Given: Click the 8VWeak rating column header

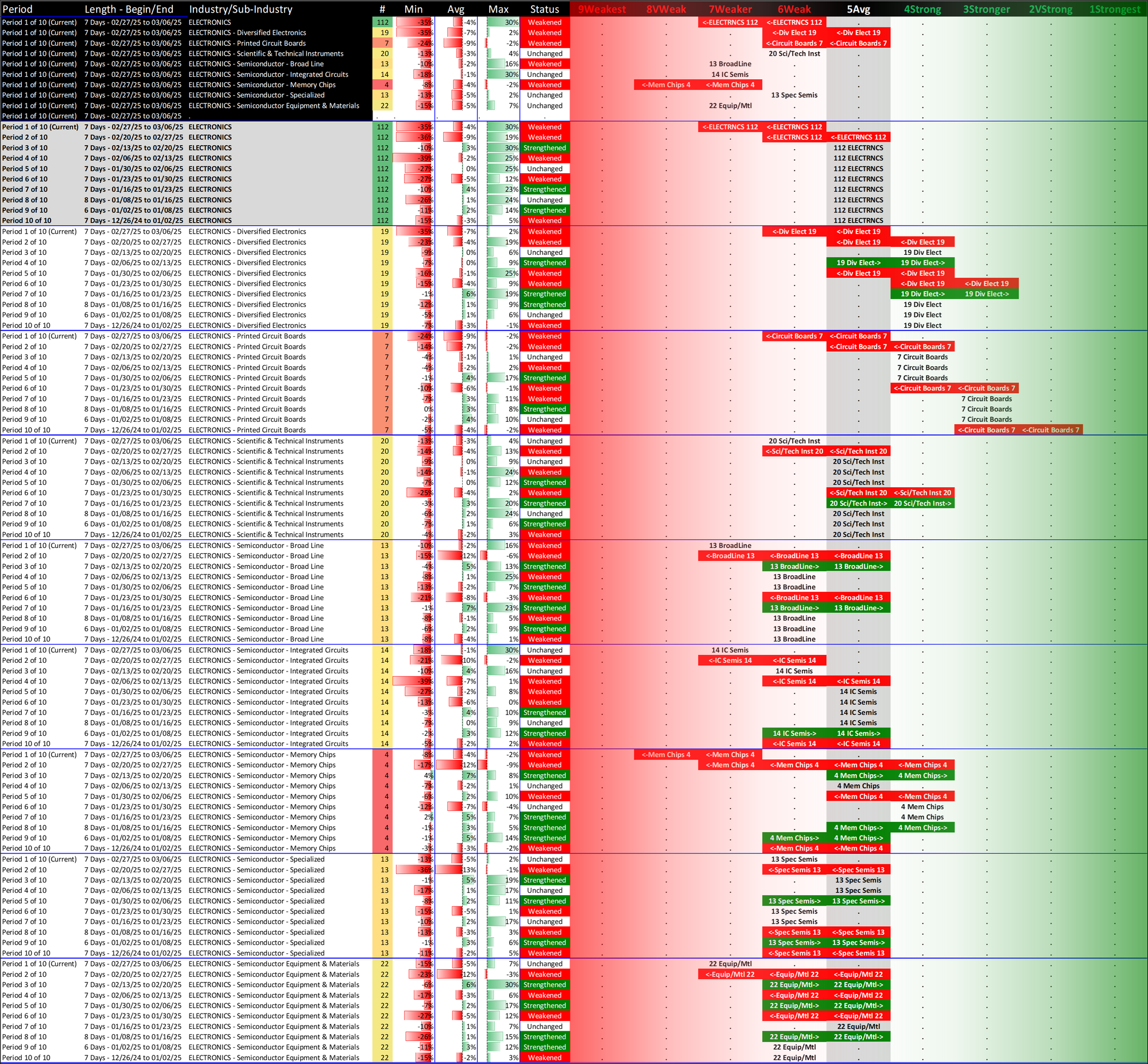Looking at the screenshot, I should 666,9.
